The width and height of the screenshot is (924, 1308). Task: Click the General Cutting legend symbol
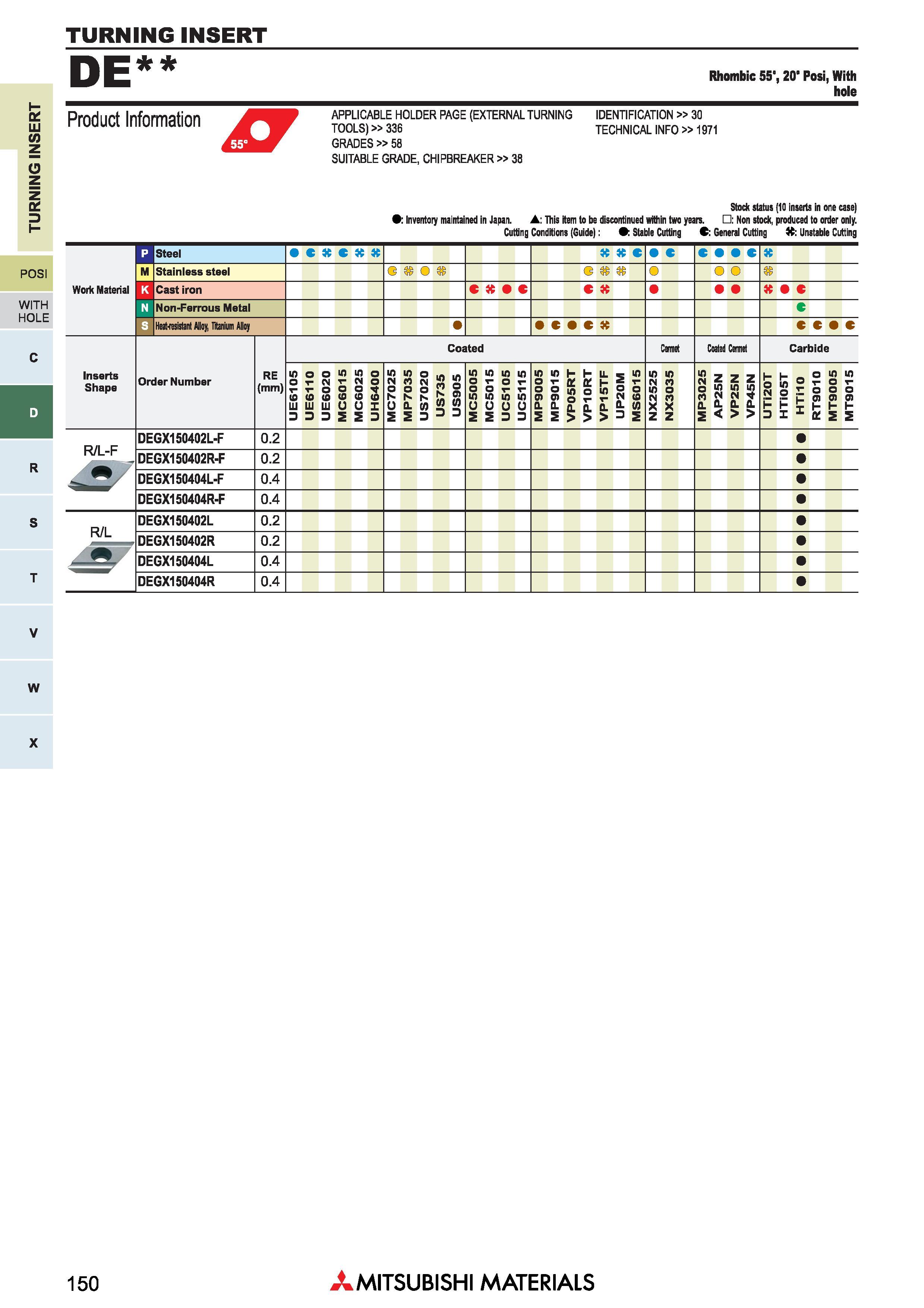704,232
